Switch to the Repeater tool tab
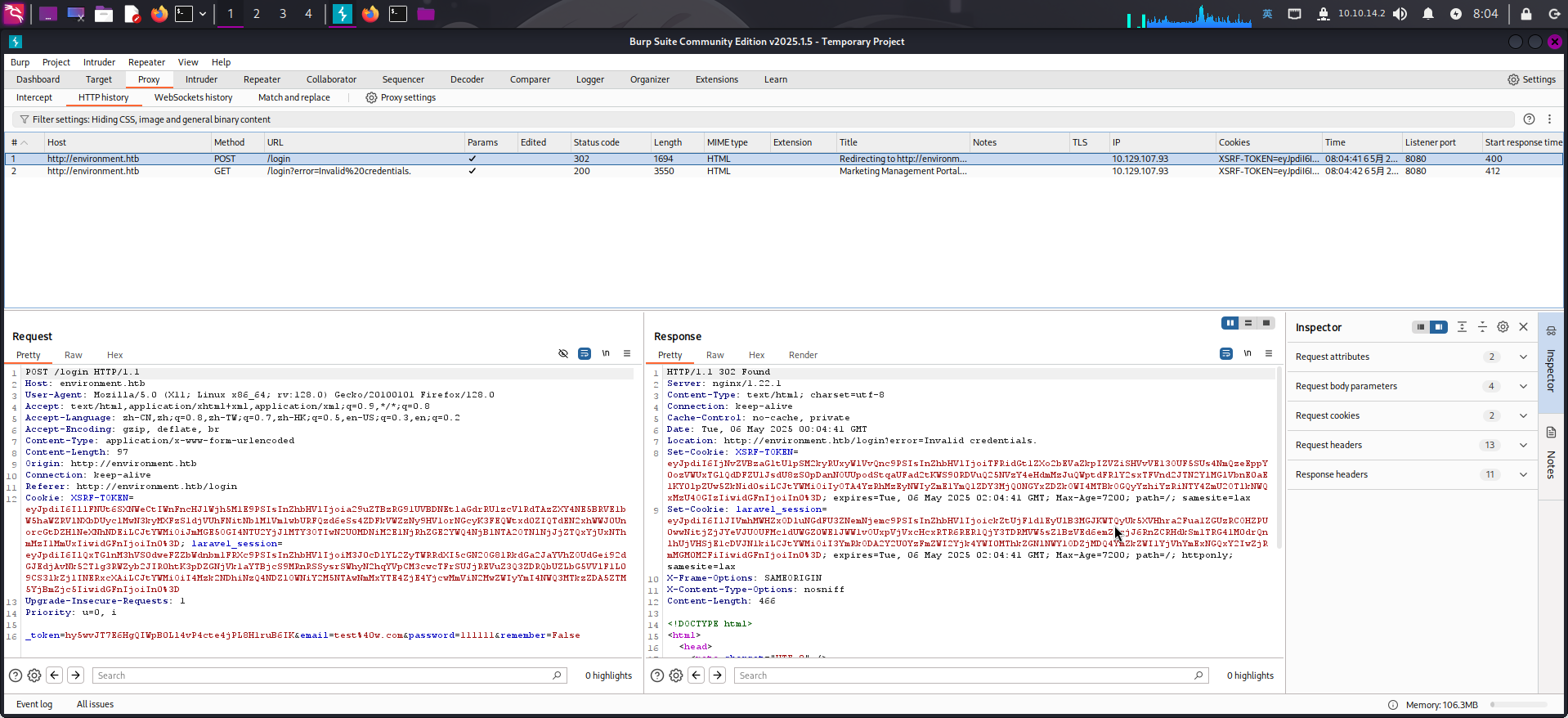 click(x=262, y=79)
